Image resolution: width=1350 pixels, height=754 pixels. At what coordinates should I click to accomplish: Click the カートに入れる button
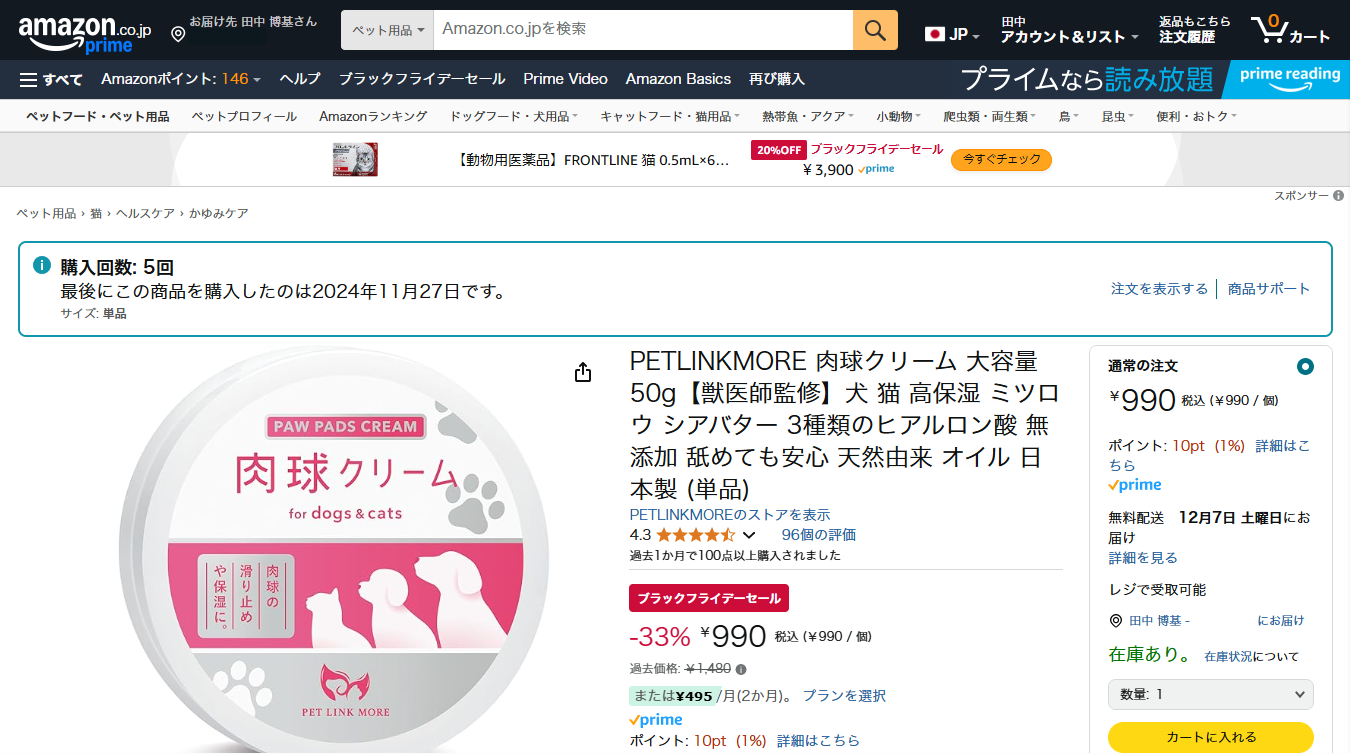(1210, 737)
